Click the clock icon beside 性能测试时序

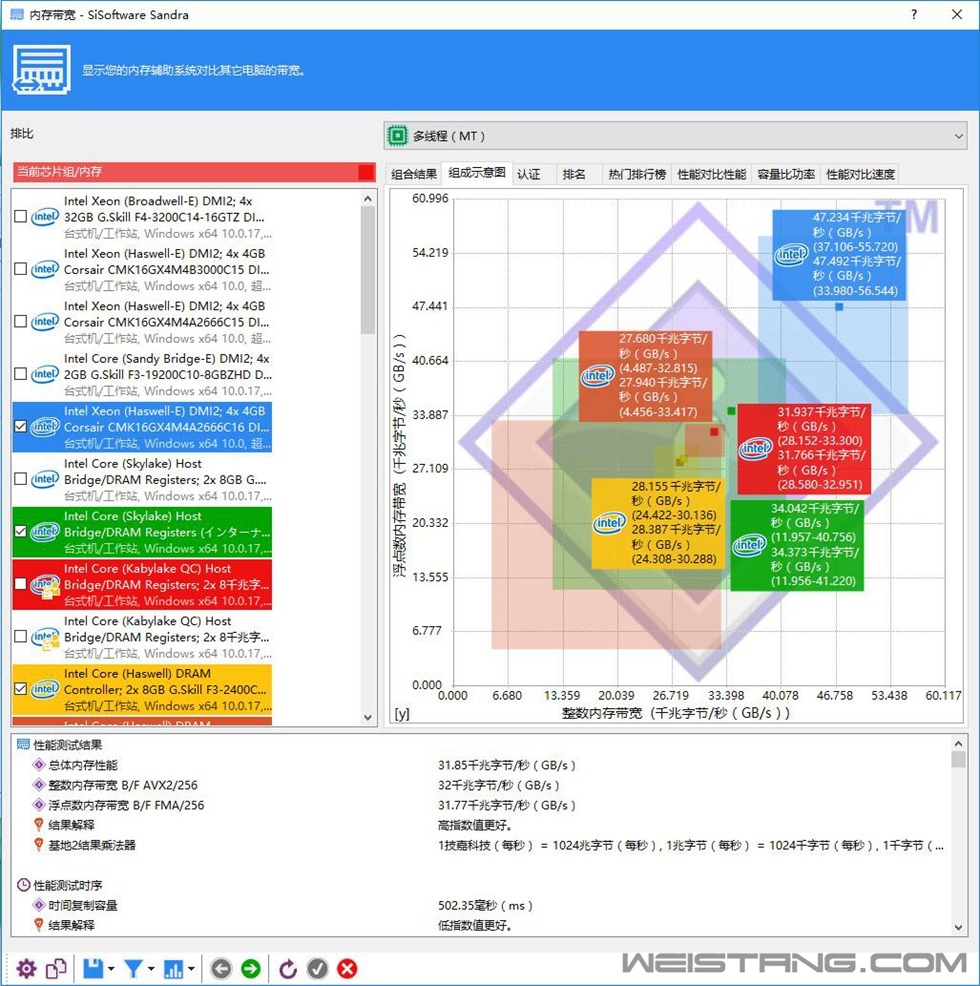tap(23, 885)
